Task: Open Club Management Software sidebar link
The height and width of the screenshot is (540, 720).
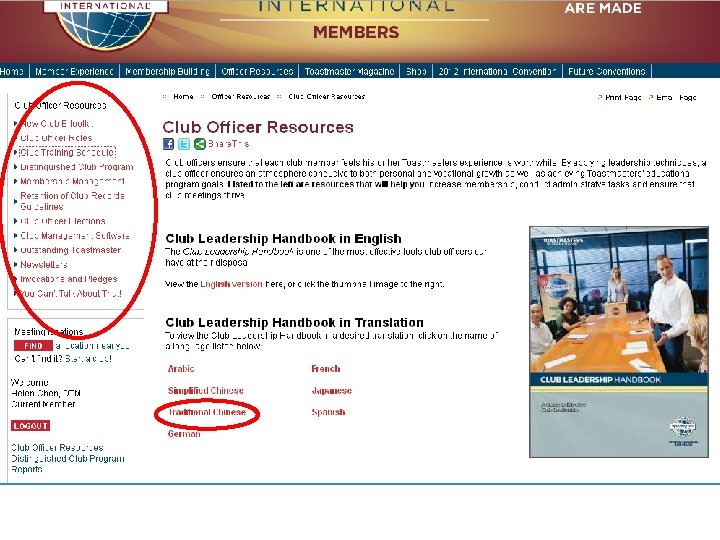Action: click(x=75, y=236)
